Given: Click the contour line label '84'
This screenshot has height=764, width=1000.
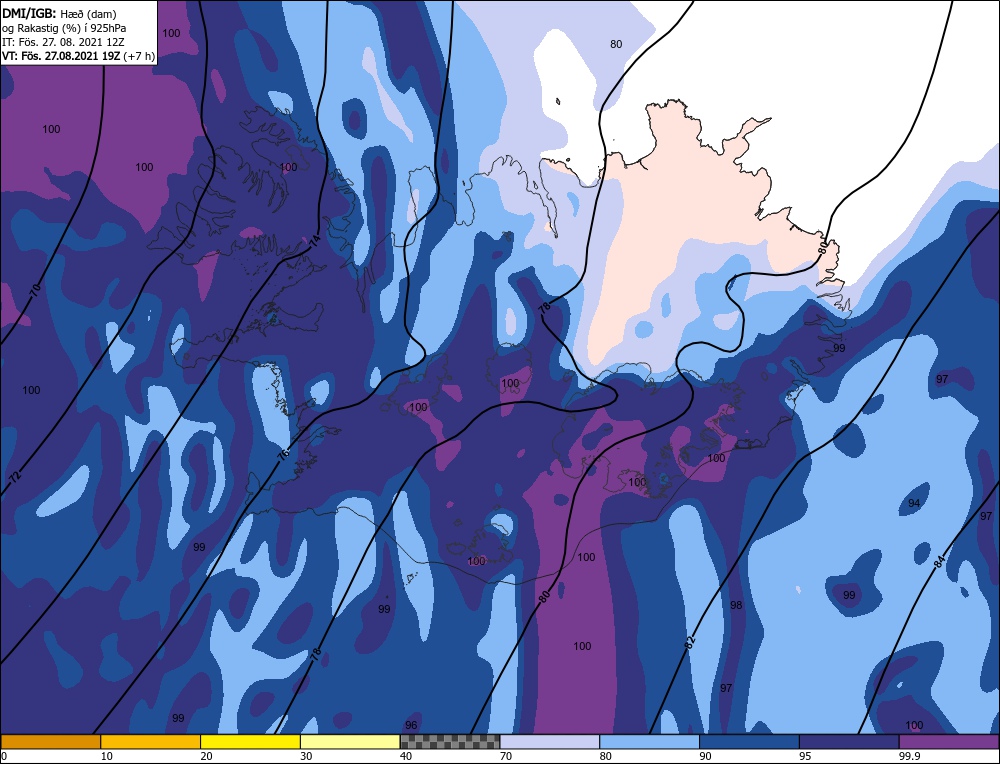Looking at the screenshot, I should tap(939, 563).
